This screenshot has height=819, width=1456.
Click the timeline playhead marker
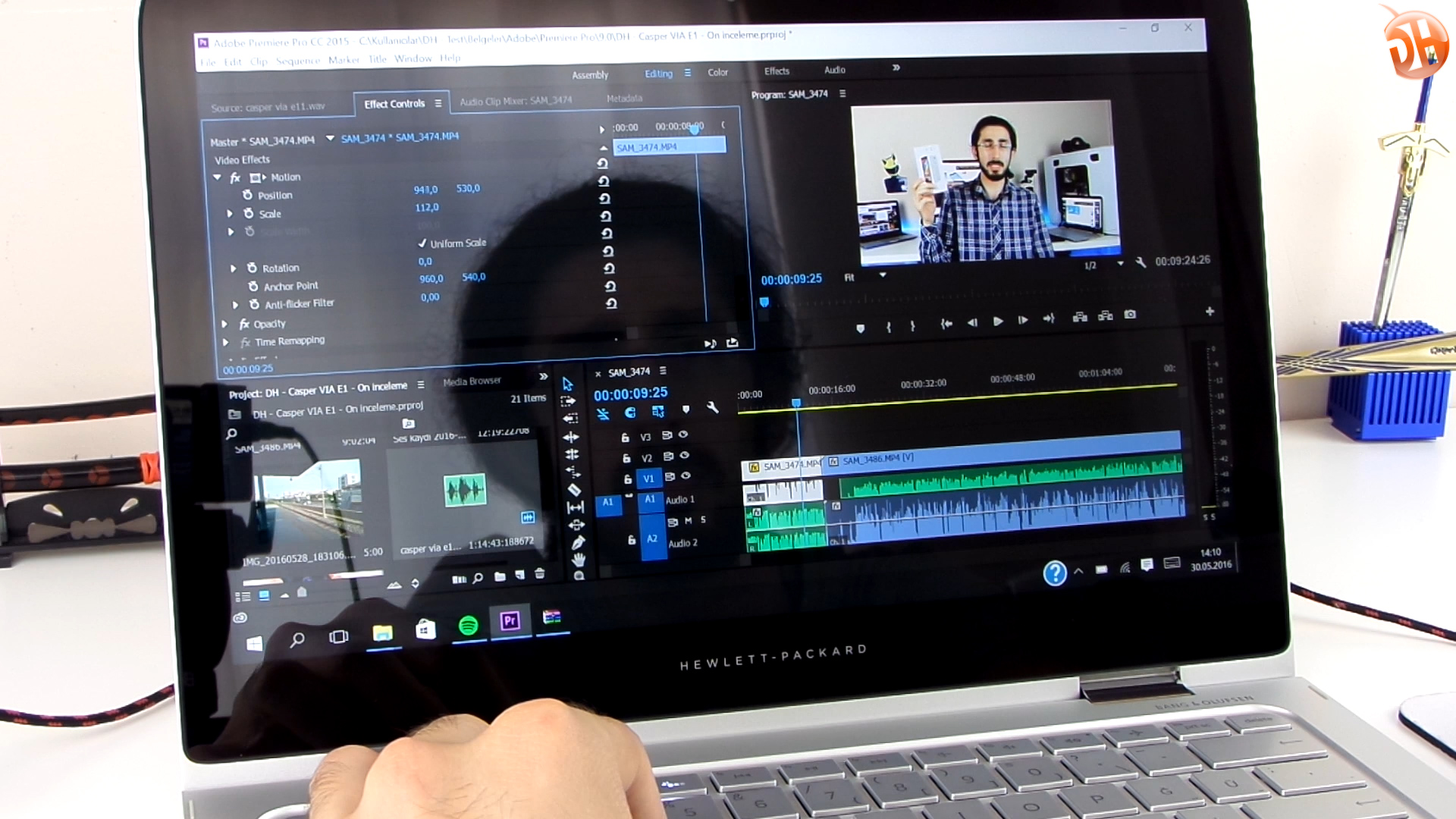[796, 403]
